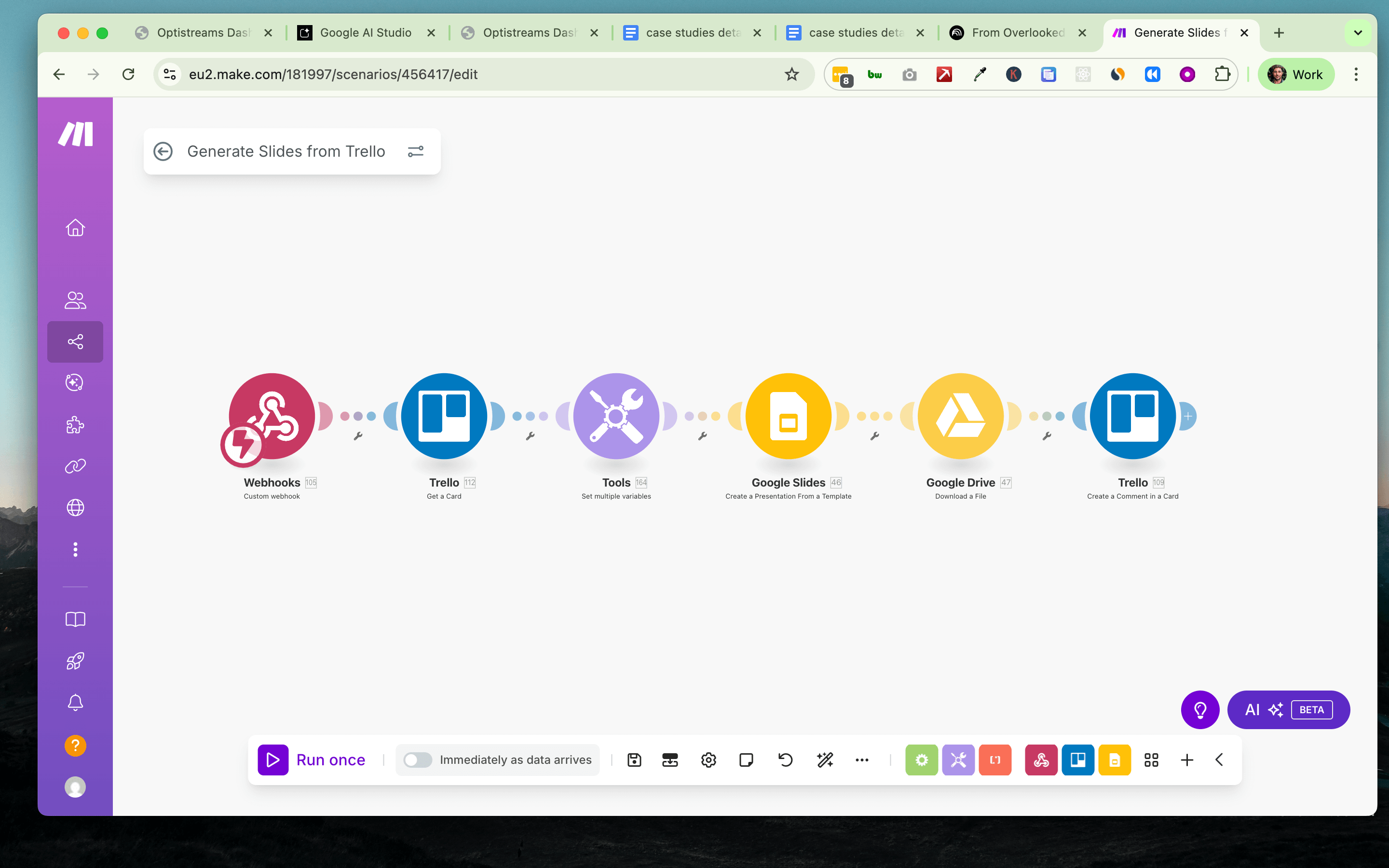Open the rocket What's new icon
The width and height of the screenshot is (1389, 868).
tap(75, 661)
